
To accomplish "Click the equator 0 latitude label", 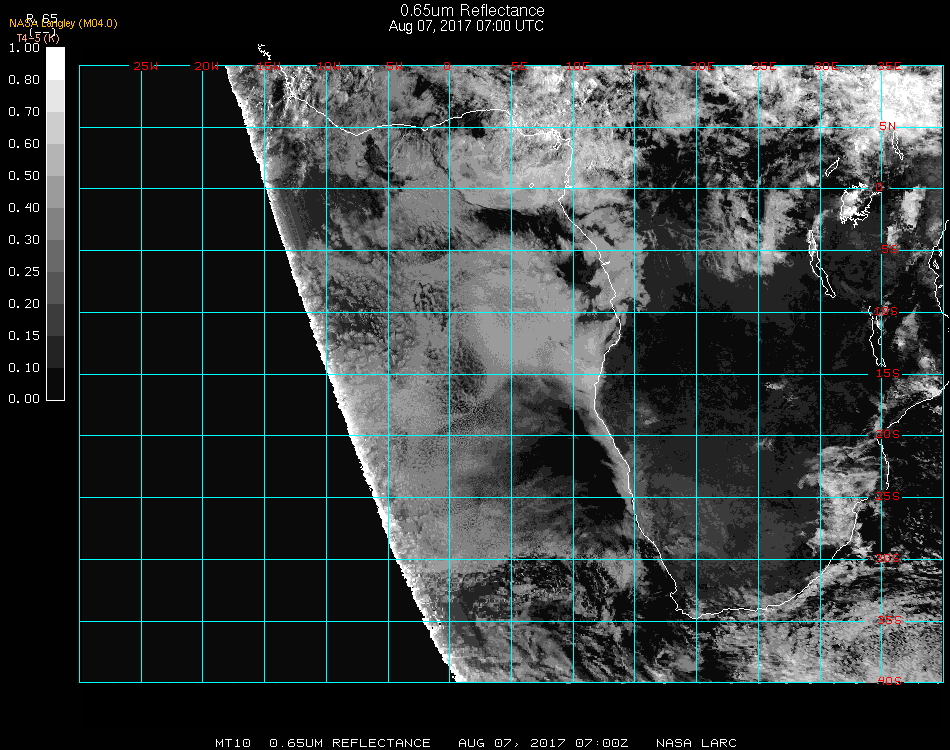I will pyautogui.click(x=880, y=187).
